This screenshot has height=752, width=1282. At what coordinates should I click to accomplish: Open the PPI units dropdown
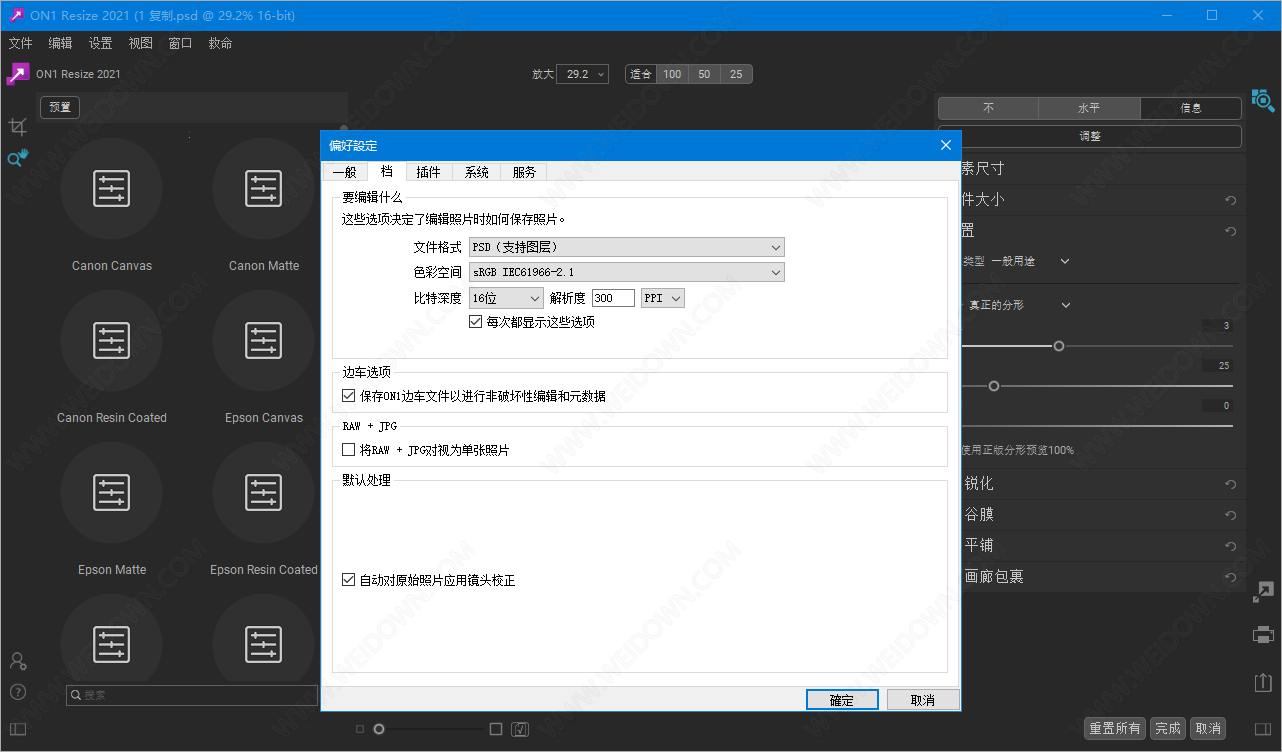tap(663, 298)
